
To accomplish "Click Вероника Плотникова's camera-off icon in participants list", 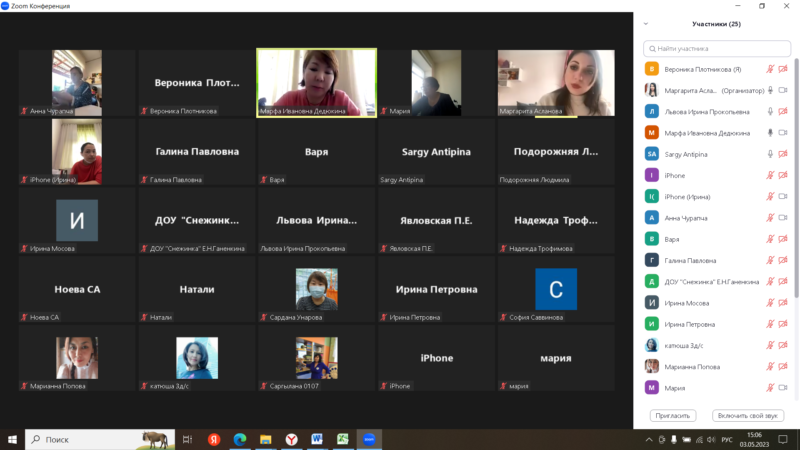I will point(783,69).
